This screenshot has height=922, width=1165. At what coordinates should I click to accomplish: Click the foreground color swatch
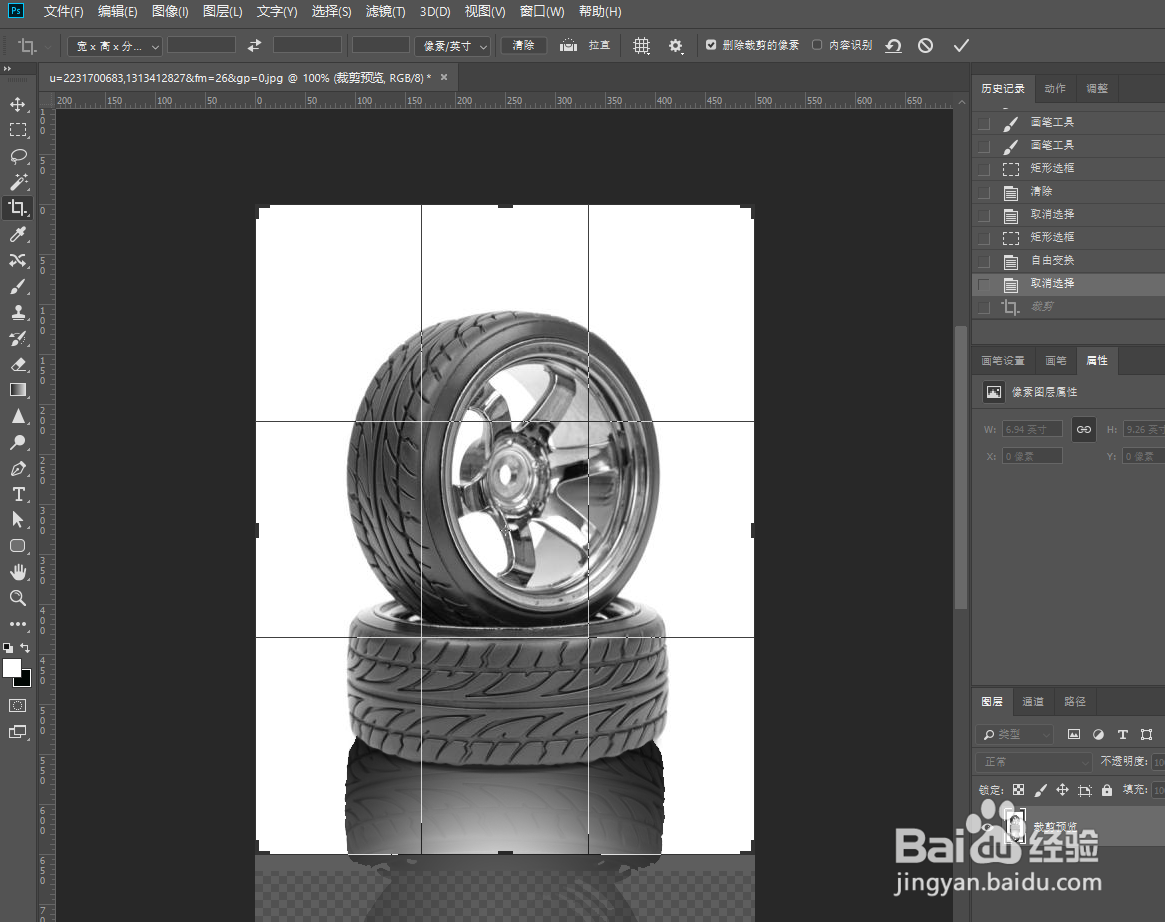coord(12,668)
